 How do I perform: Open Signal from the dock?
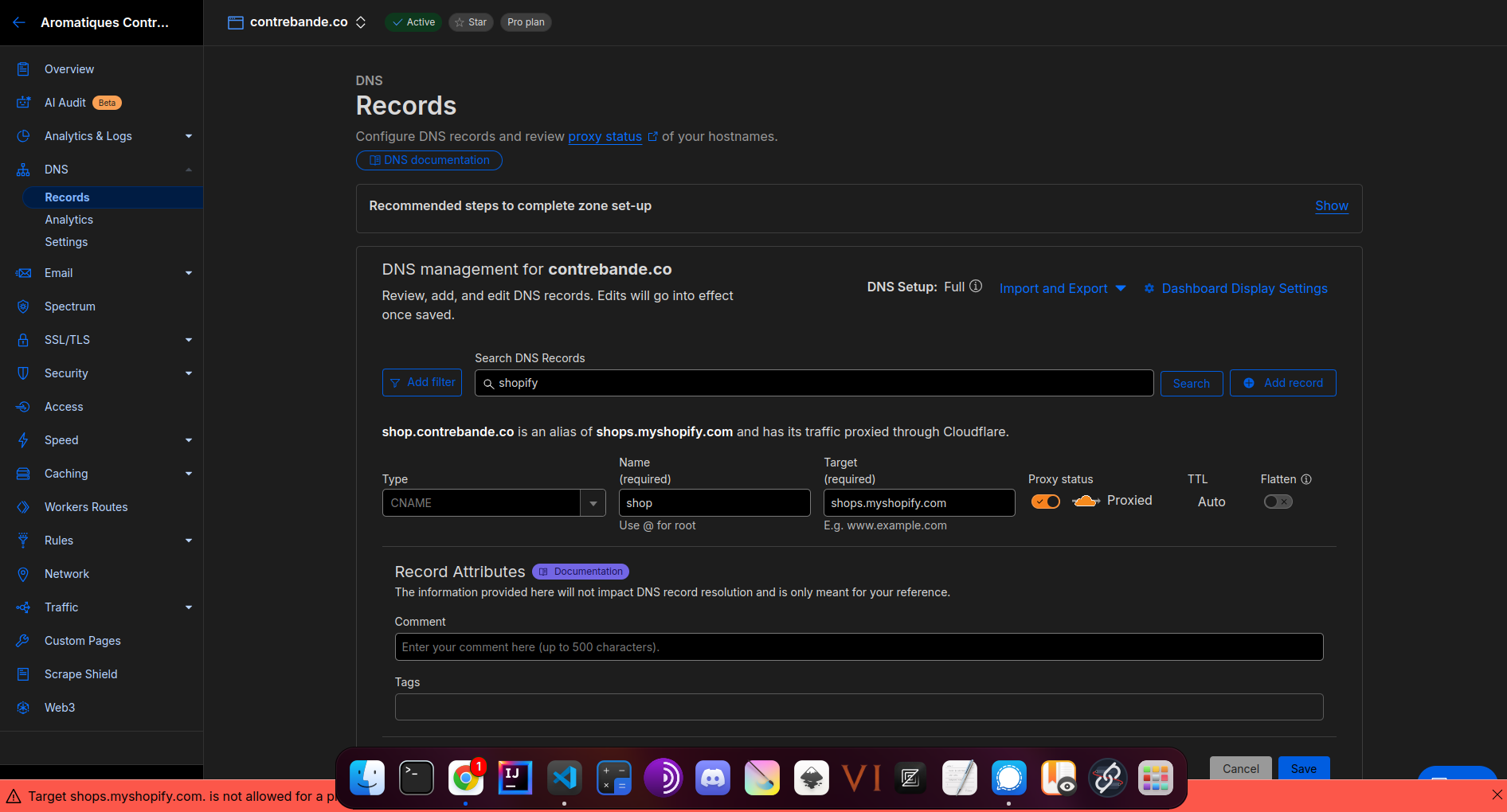[x=1009, y=778]
